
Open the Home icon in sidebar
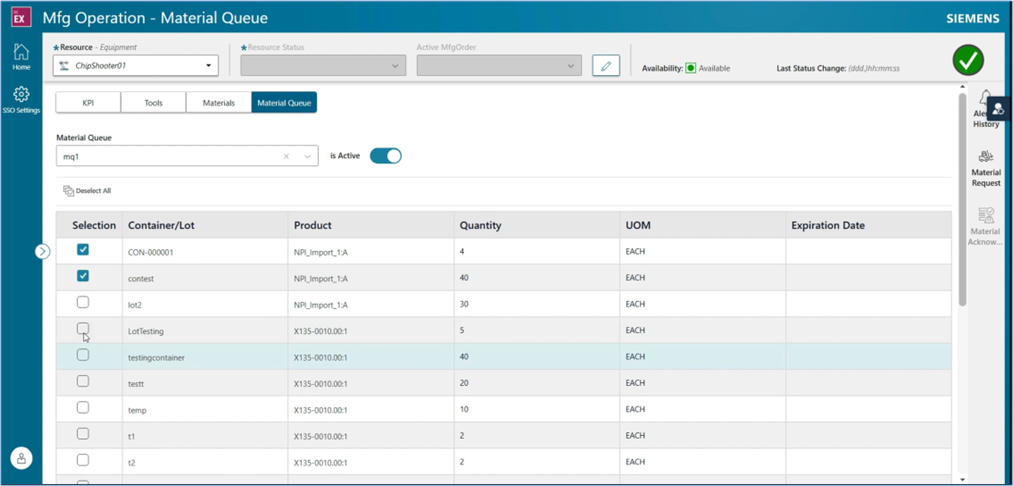coord(21,55)
